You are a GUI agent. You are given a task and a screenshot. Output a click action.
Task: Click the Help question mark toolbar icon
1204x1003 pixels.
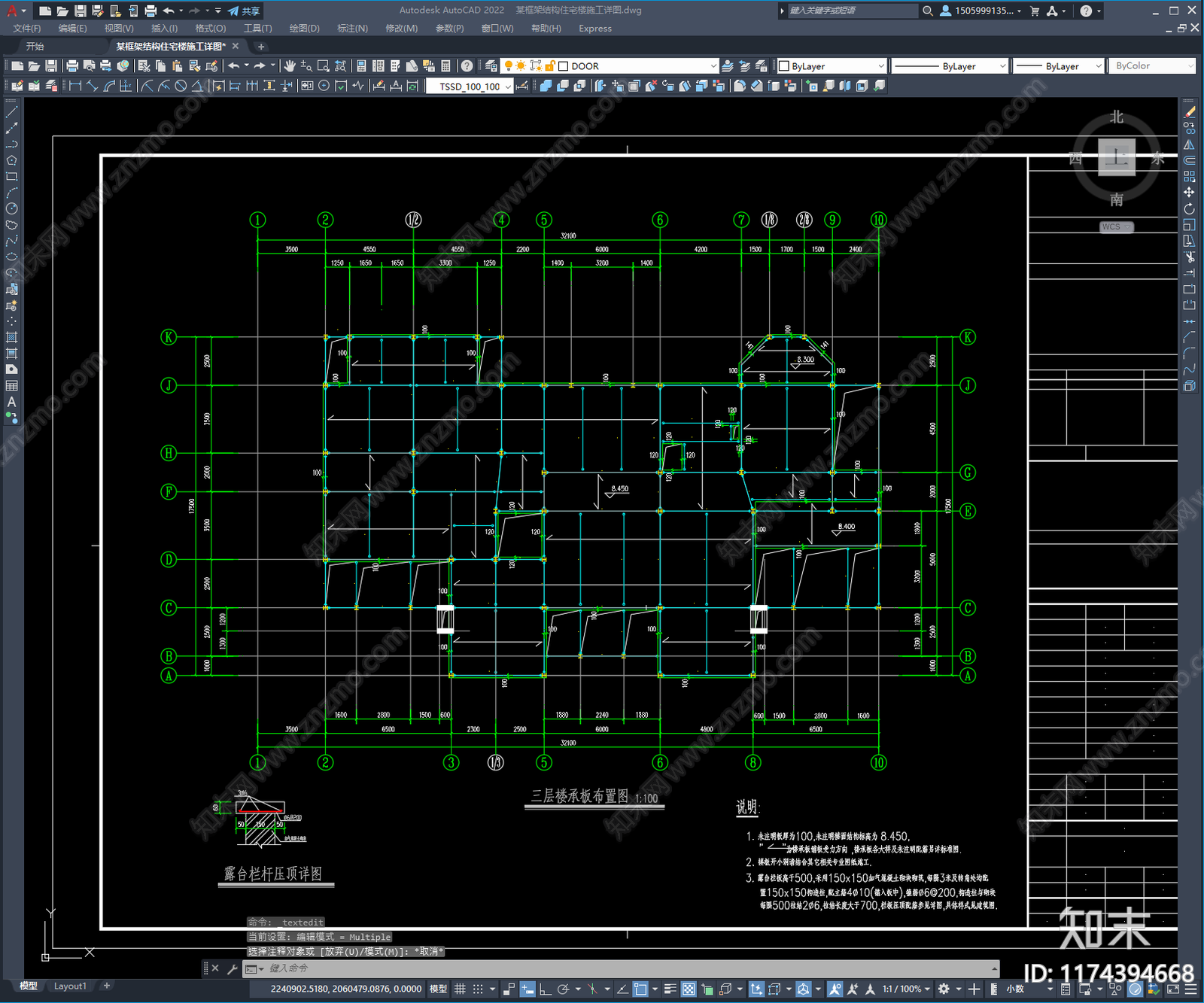tap(467, 66)
